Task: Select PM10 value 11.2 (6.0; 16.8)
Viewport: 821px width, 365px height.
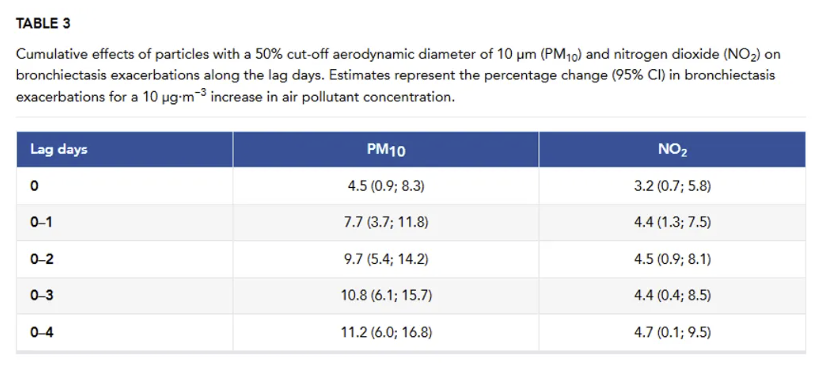Action: [x=386, y=333]
